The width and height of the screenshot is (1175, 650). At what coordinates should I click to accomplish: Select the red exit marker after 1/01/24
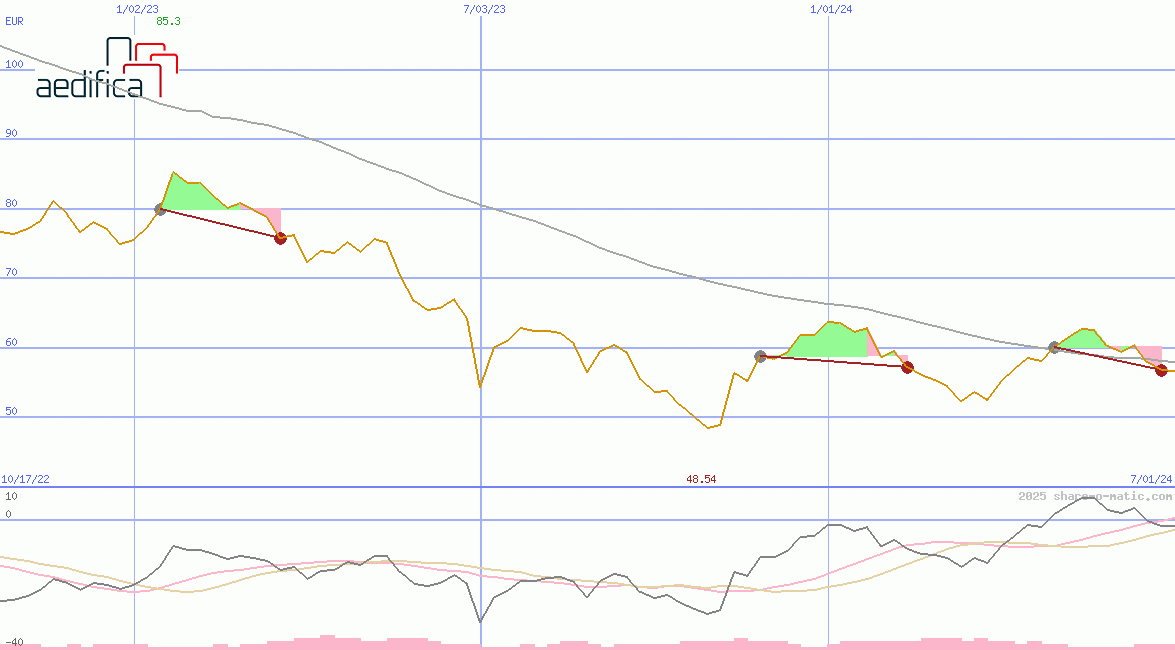907,368
